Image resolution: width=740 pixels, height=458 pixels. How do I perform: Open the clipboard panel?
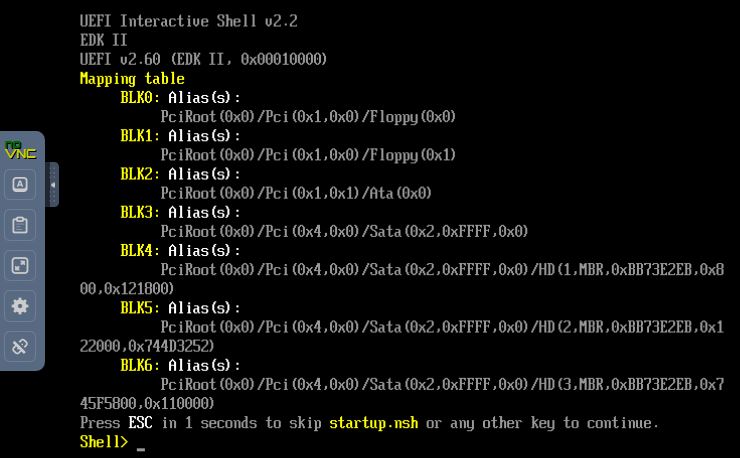point(20,225)
